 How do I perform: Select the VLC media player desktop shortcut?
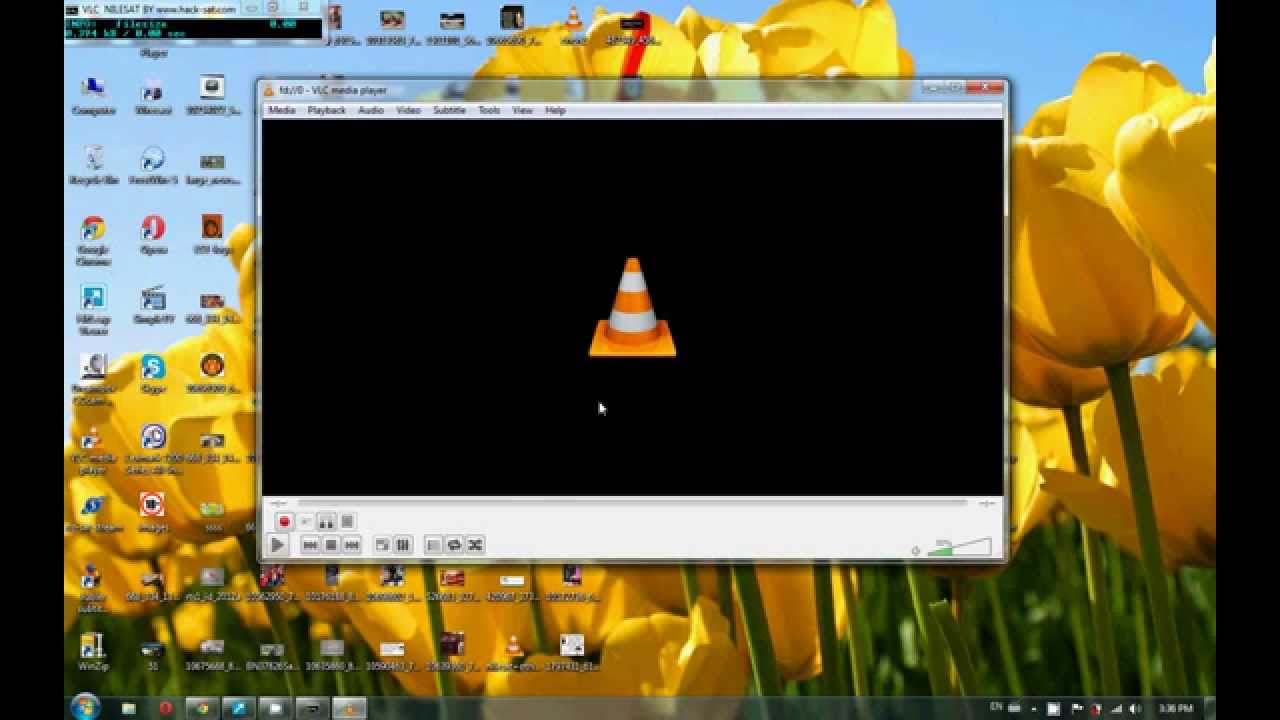point(92,450)
